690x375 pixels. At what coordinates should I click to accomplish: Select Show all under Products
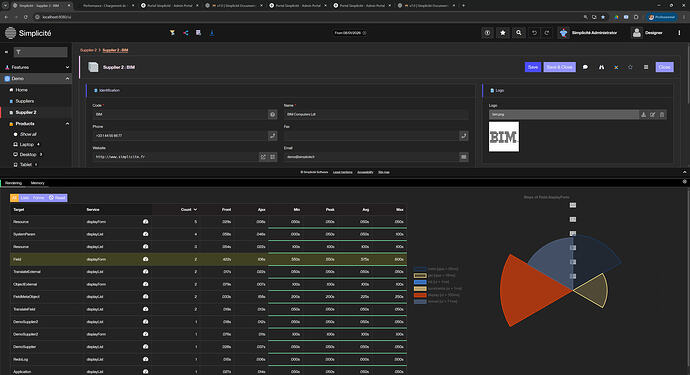(28, 134)
